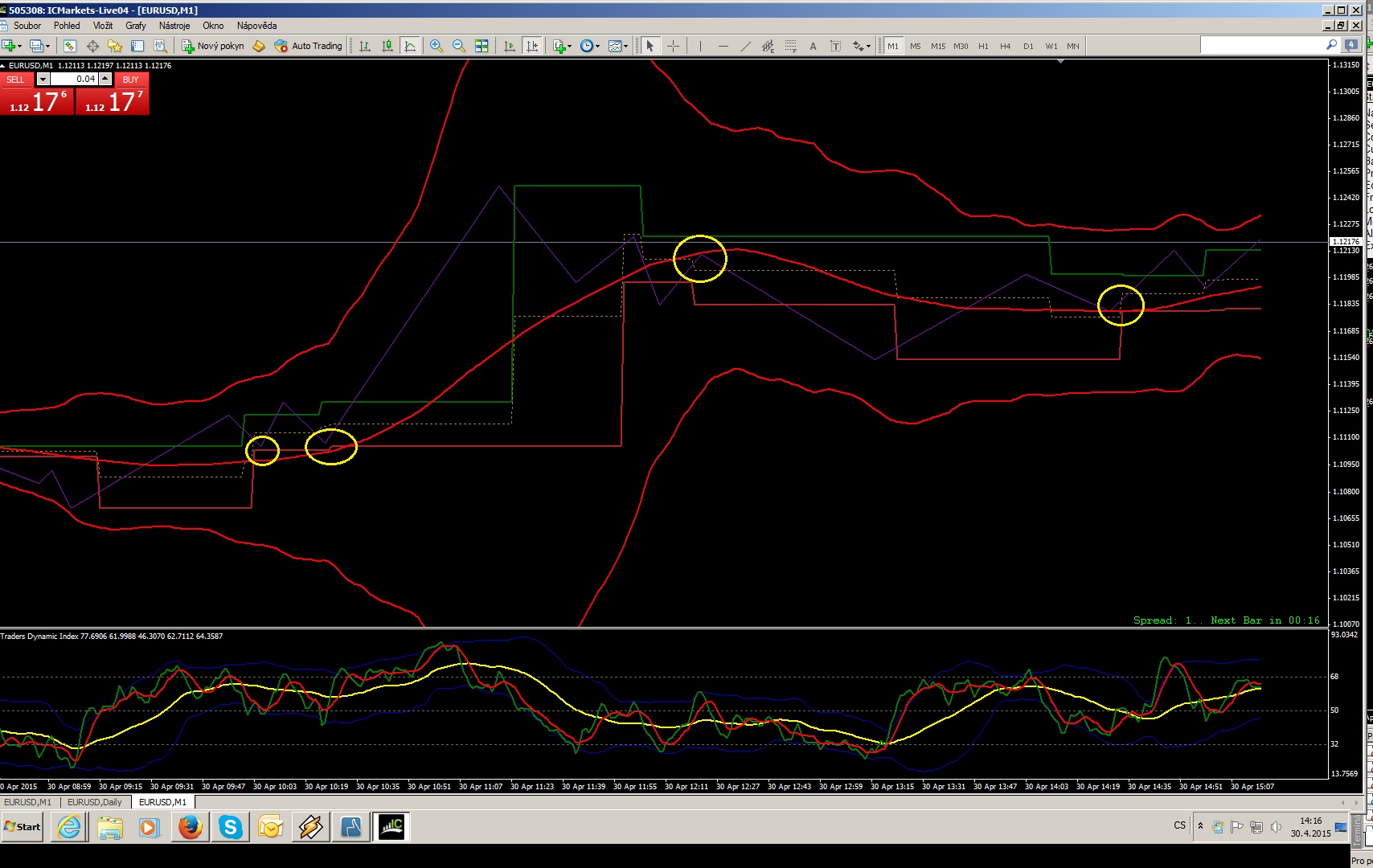Select the cursor arrow tool

point(650,46)
